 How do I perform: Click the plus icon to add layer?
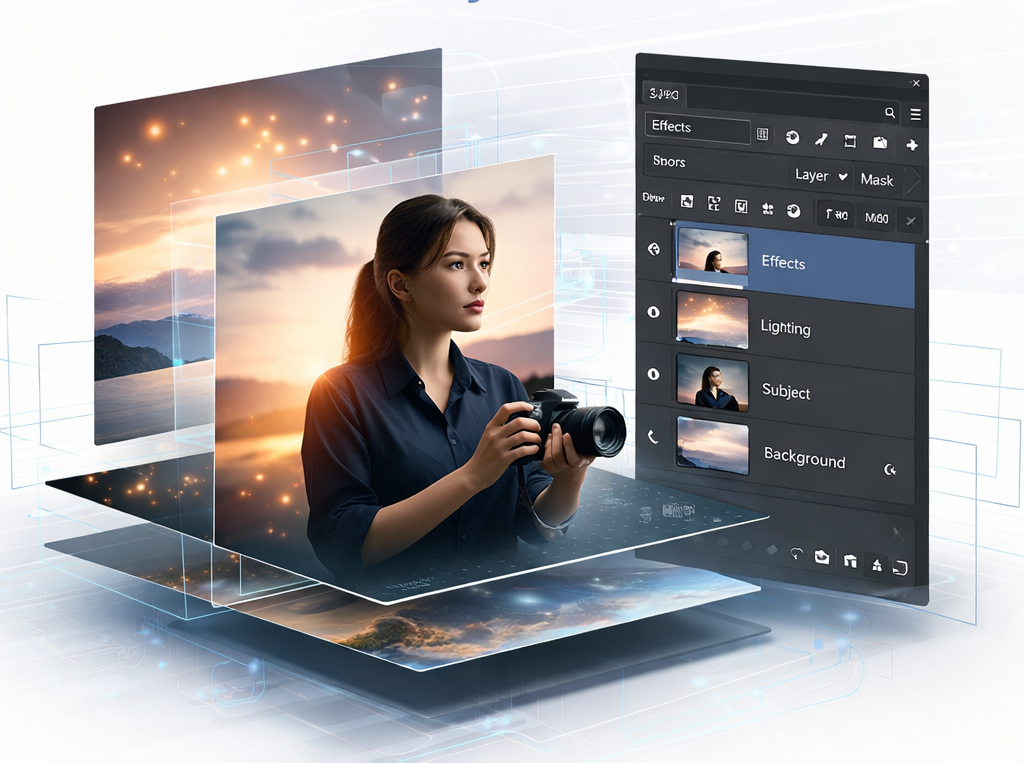pyautogui.click(x=911, y=145)
